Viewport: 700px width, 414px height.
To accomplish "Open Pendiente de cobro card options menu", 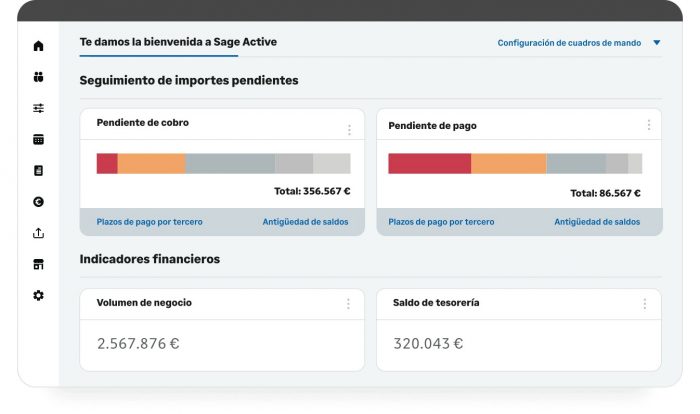I will pos(349,129).
